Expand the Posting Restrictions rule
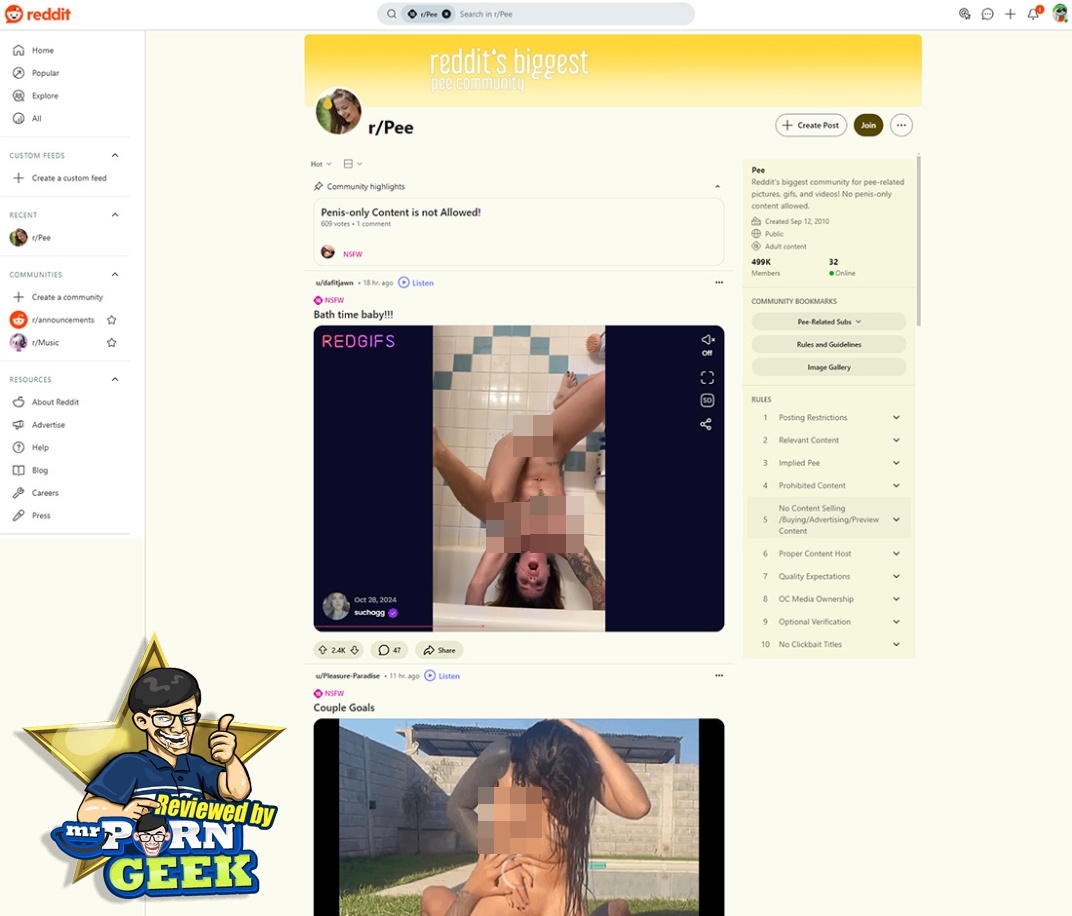Image resolution: width=1072 pixels, height=916 pixels. point(896,418)
